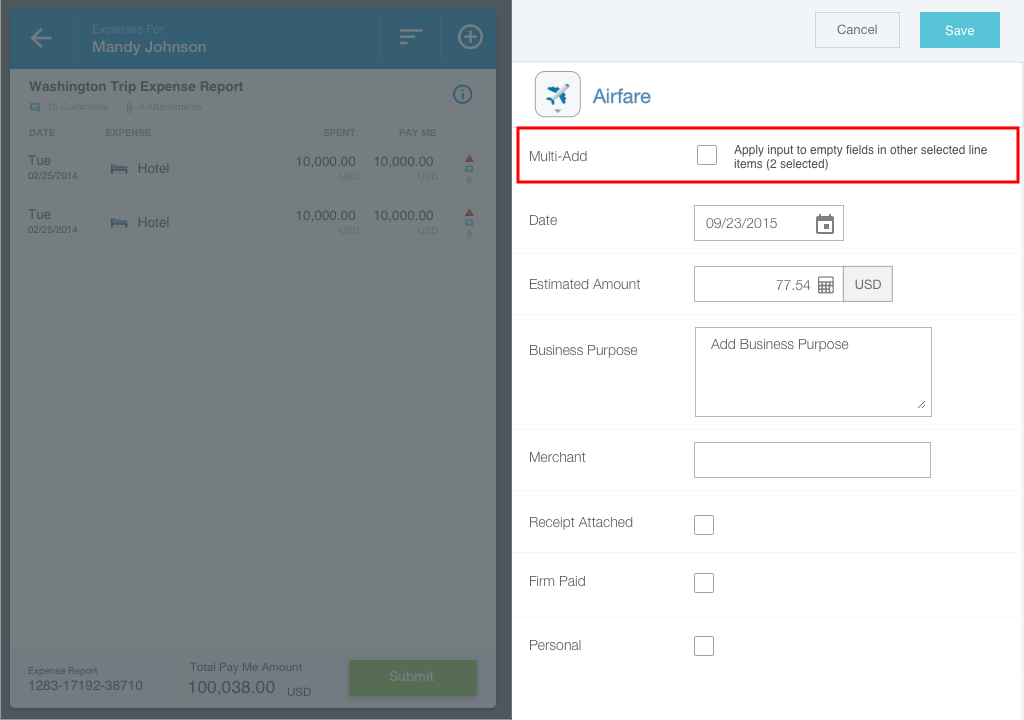
Task: Click the Merchant input field
Action: [812, 460]
